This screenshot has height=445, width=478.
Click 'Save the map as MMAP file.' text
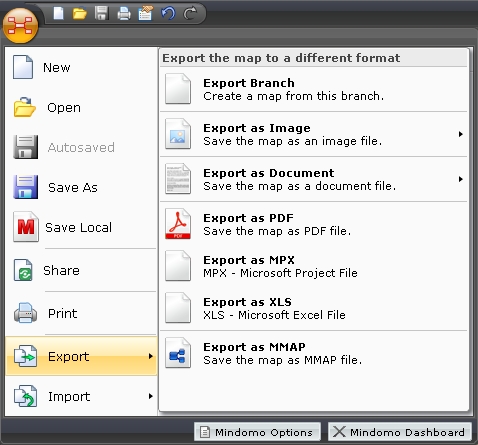[x=283, y=360]
